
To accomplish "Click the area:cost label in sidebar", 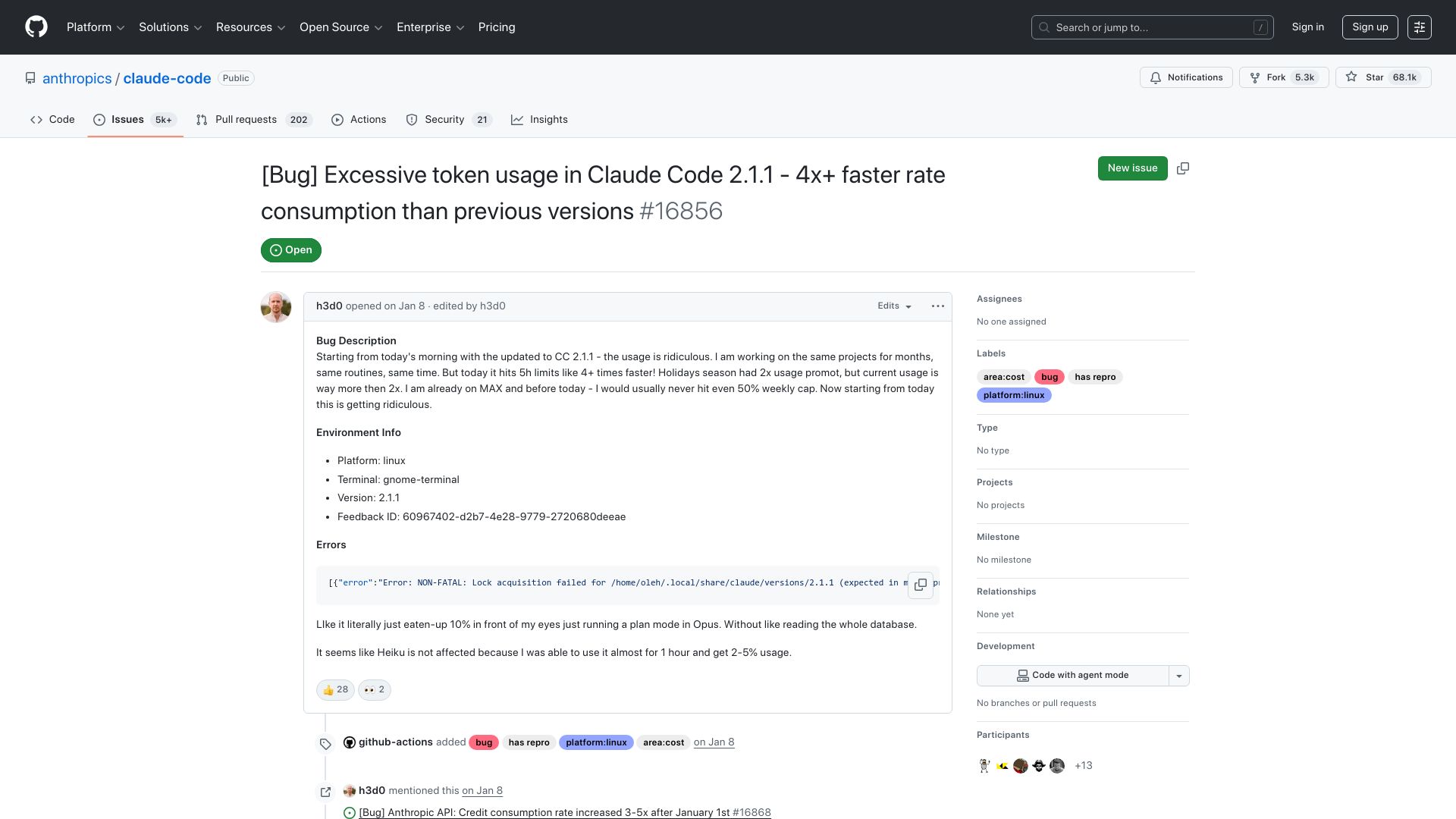I will click(x=1003, y=378).
